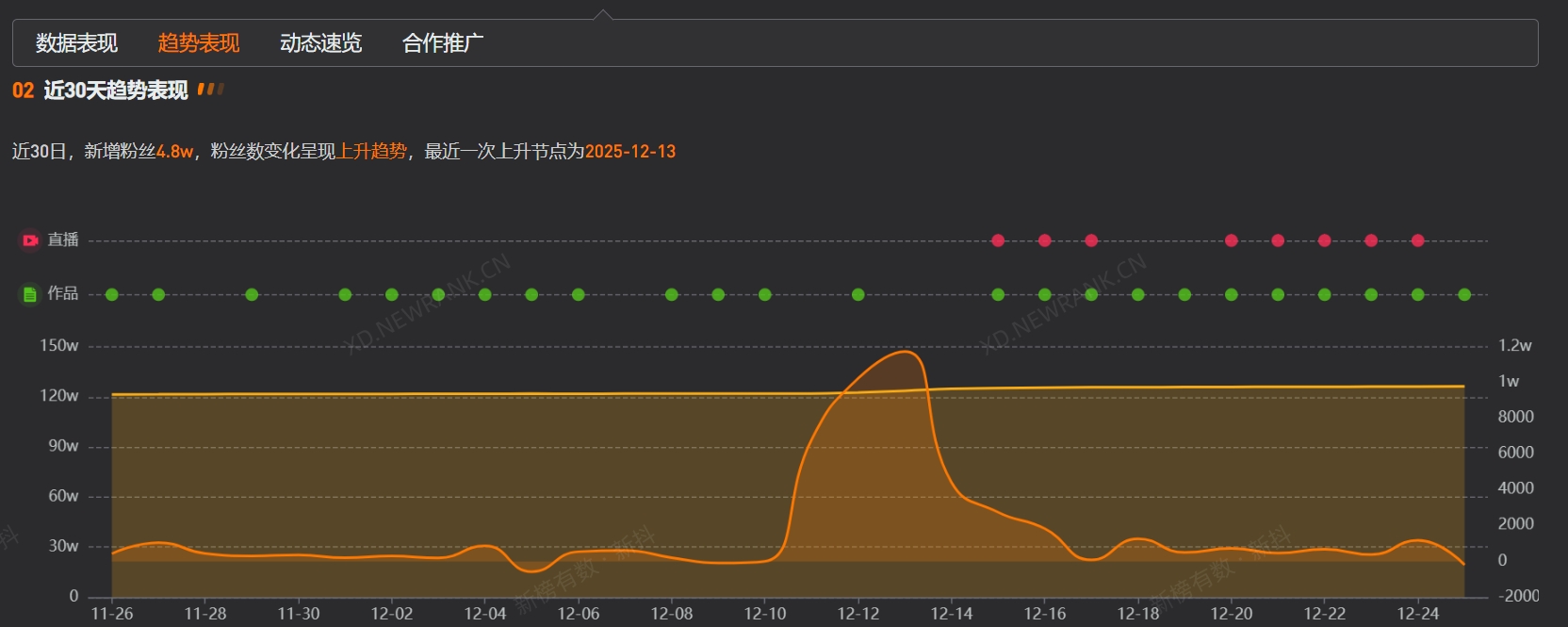
Task: Click the green 作品 works icon
Action: coord(30,294)
